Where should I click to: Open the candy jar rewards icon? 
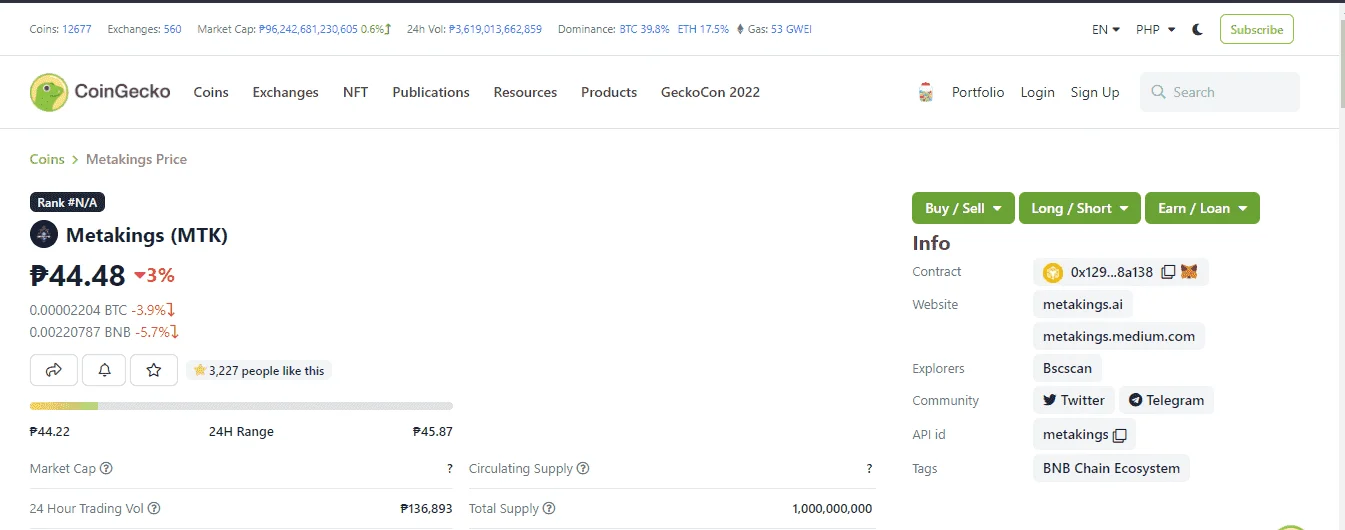point(925,92)
